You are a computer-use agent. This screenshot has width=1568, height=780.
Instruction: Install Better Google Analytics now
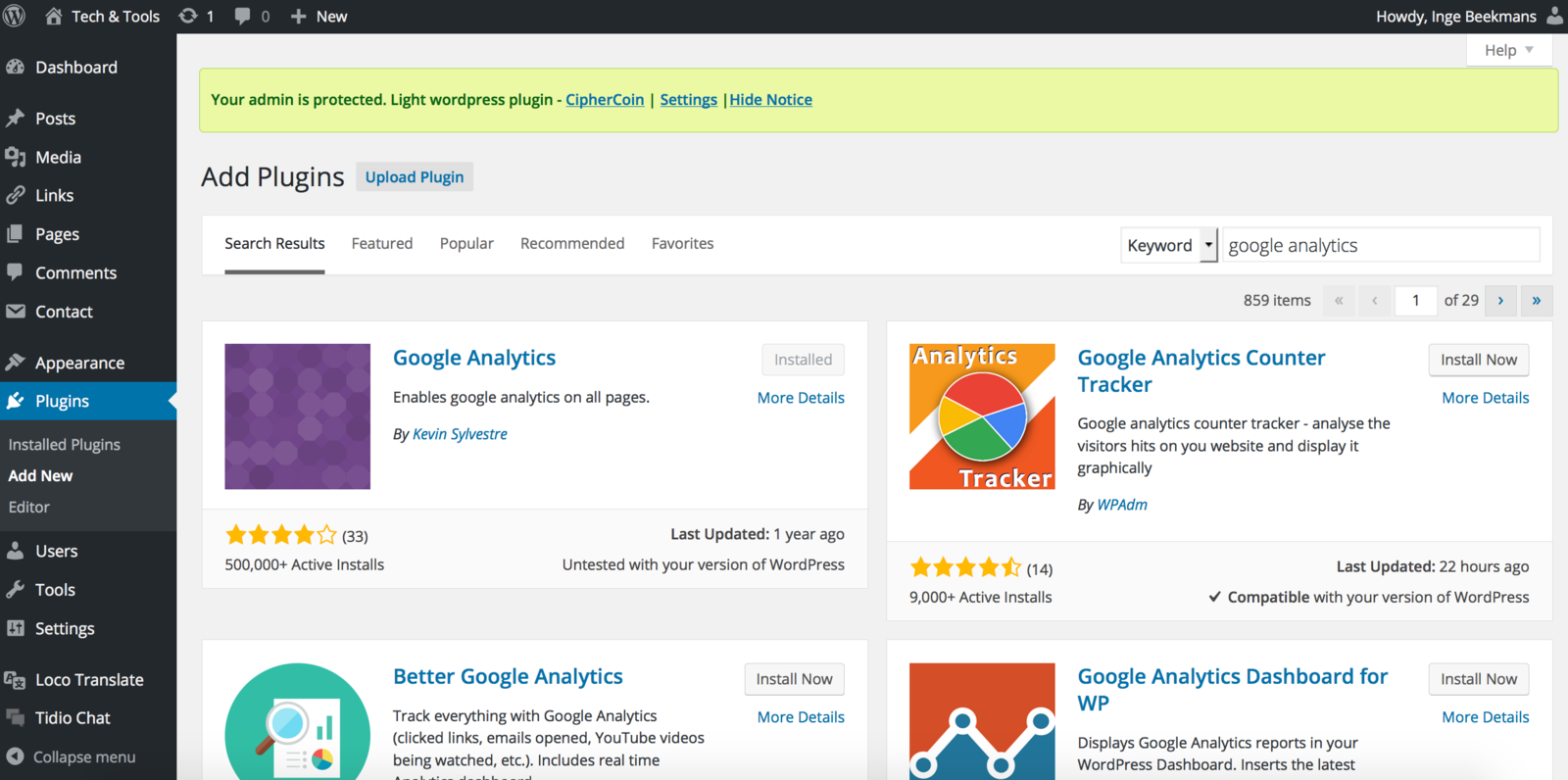[795, 679]
